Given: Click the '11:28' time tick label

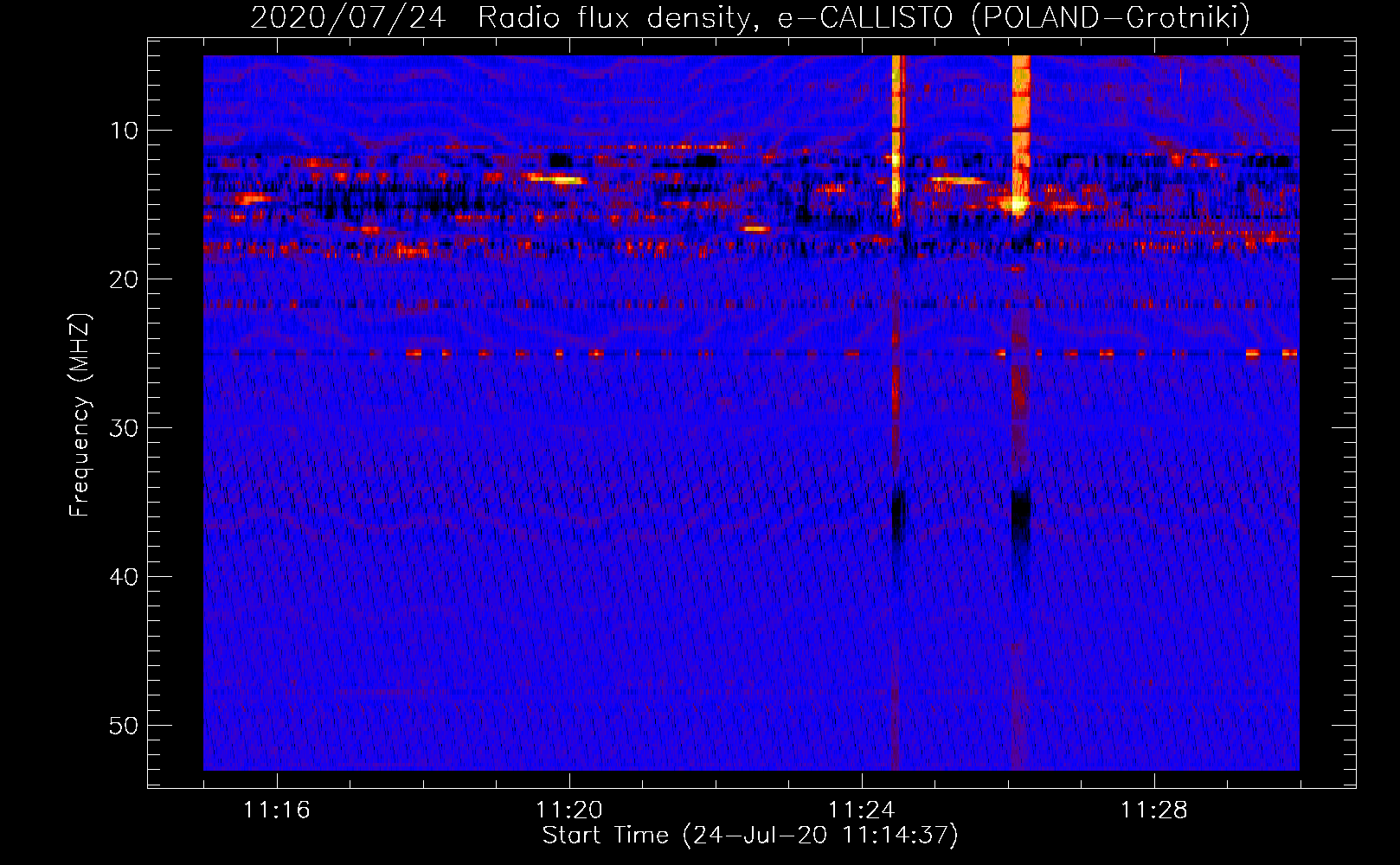Looking at the screenshot, I should tap(1153, 811).
